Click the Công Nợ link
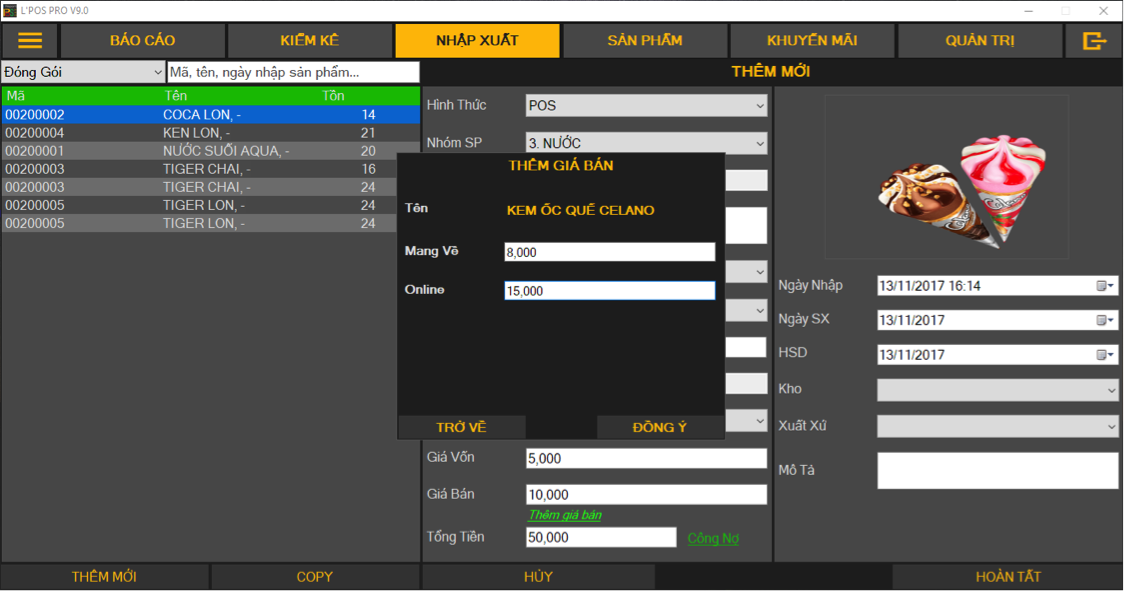This screenshot has height=591, width=1124. (x=713, y=539)
